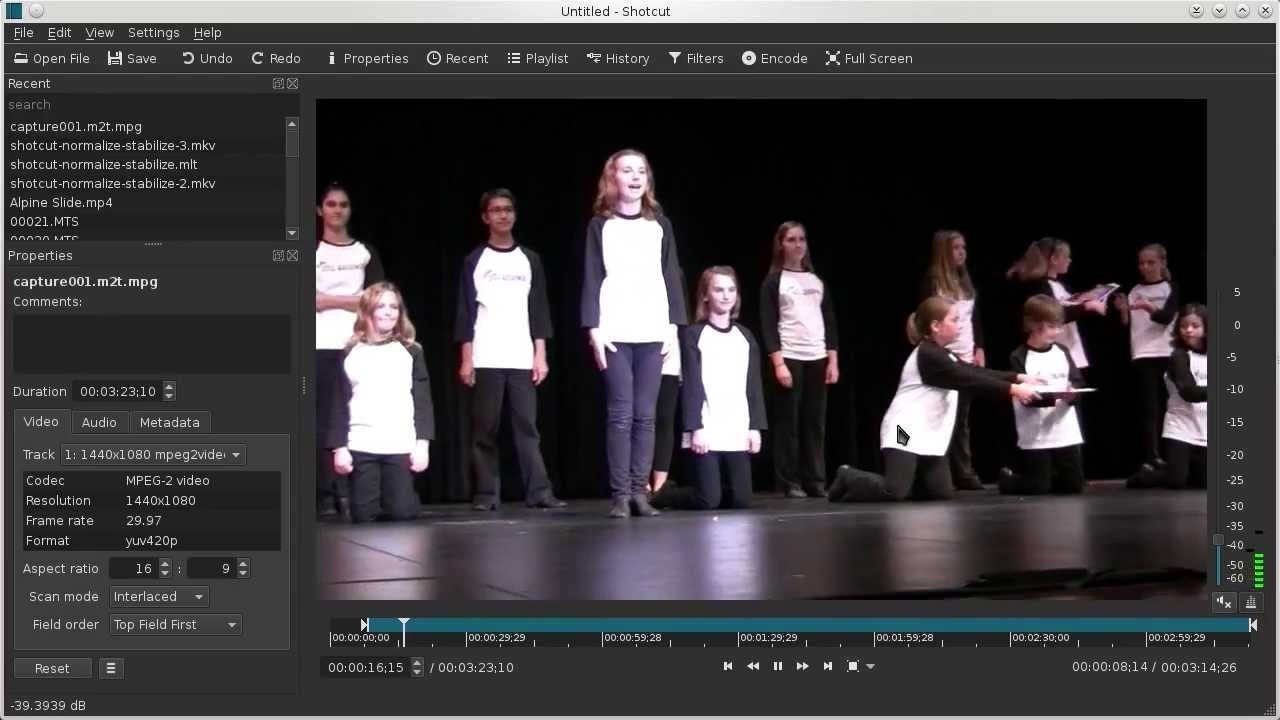
Task: Save the project using the Save button
Action: click(x=132, y=58)
